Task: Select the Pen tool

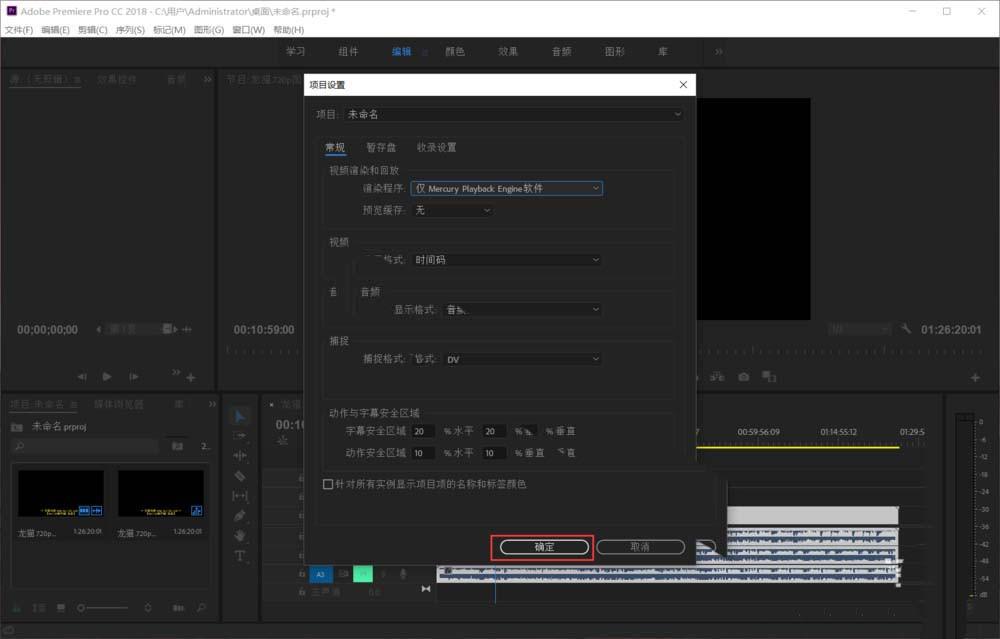Action: 240,515
